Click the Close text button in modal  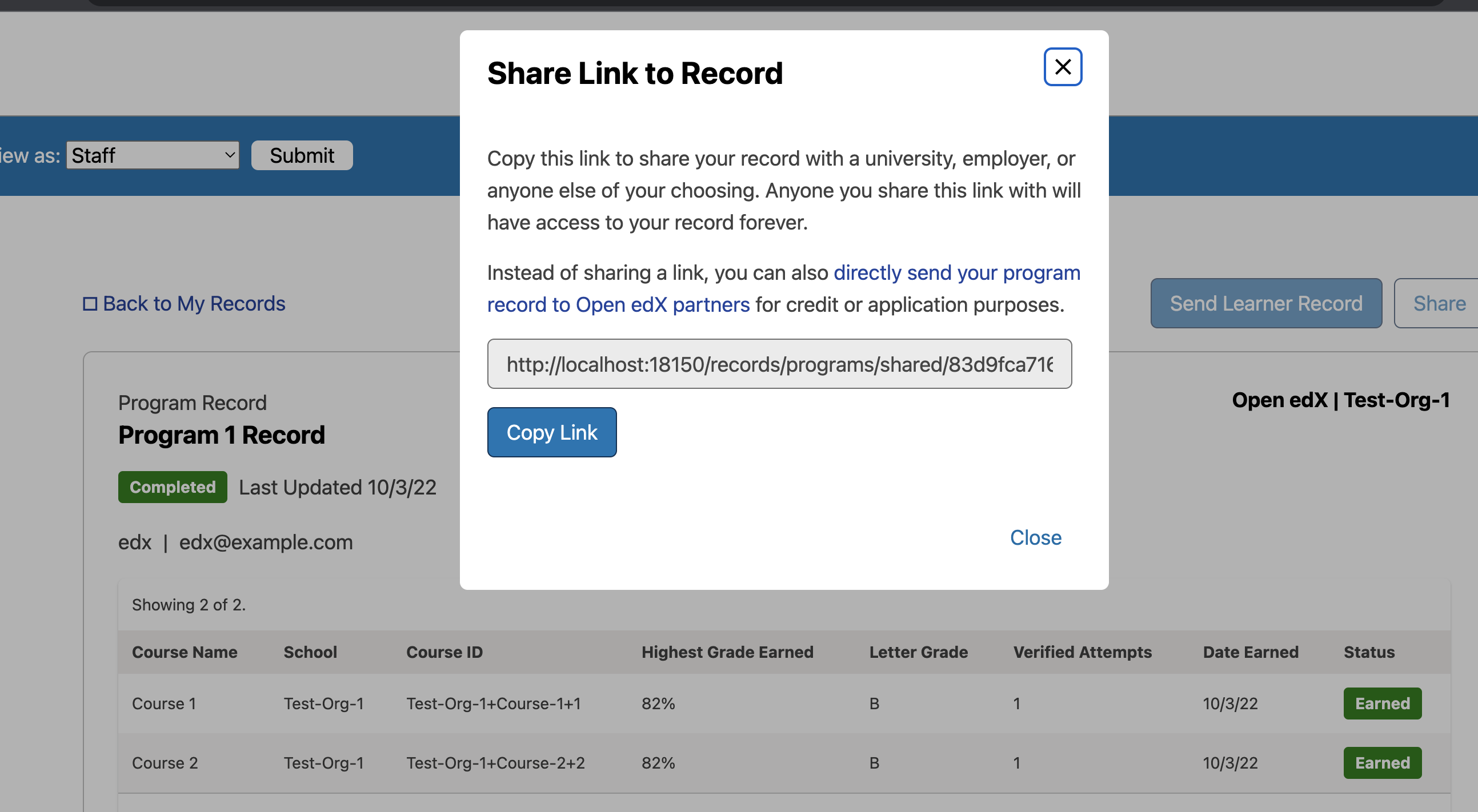click(1035, 537)
